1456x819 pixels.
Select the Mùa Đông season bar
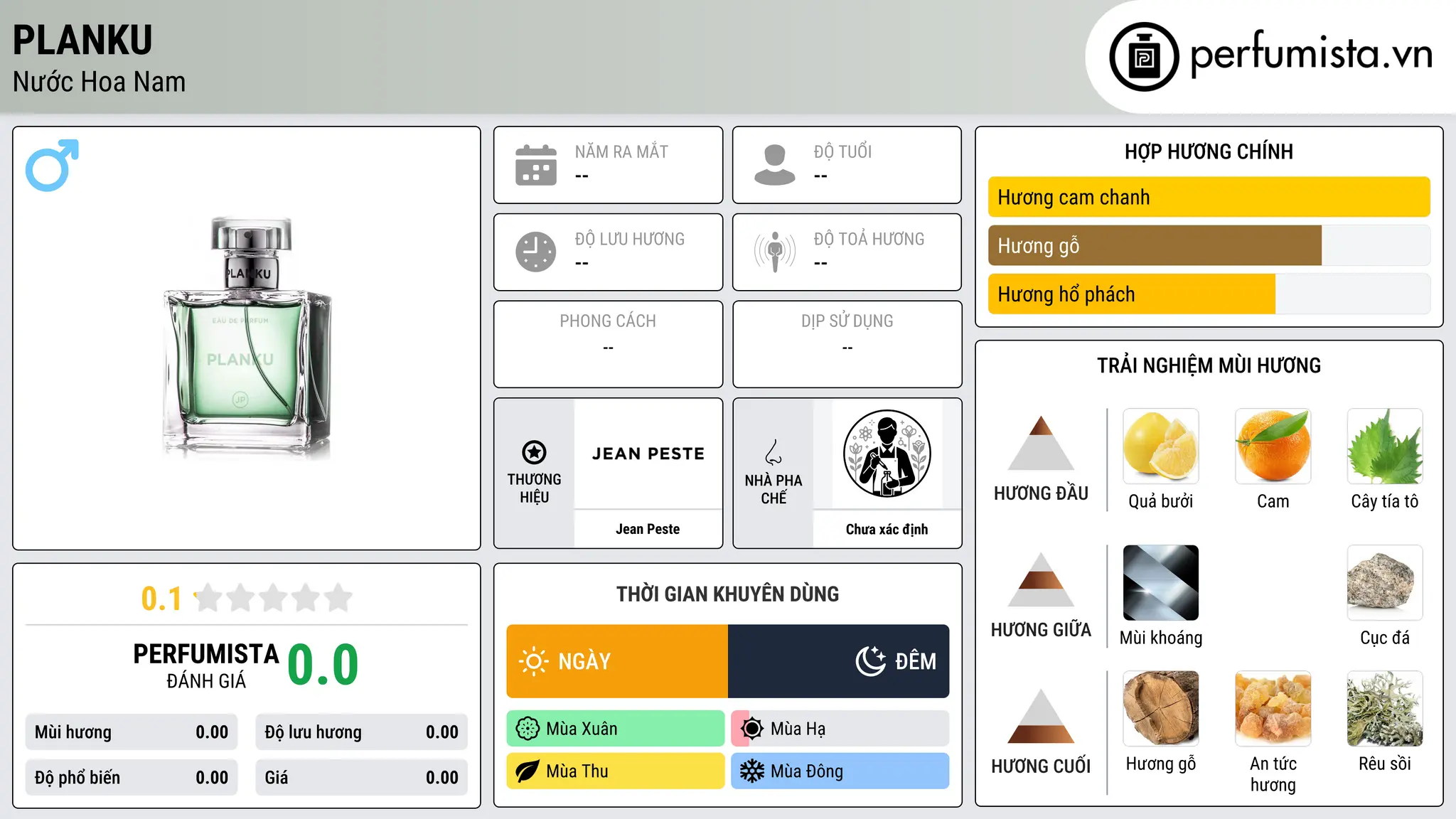tap(840, 771)
